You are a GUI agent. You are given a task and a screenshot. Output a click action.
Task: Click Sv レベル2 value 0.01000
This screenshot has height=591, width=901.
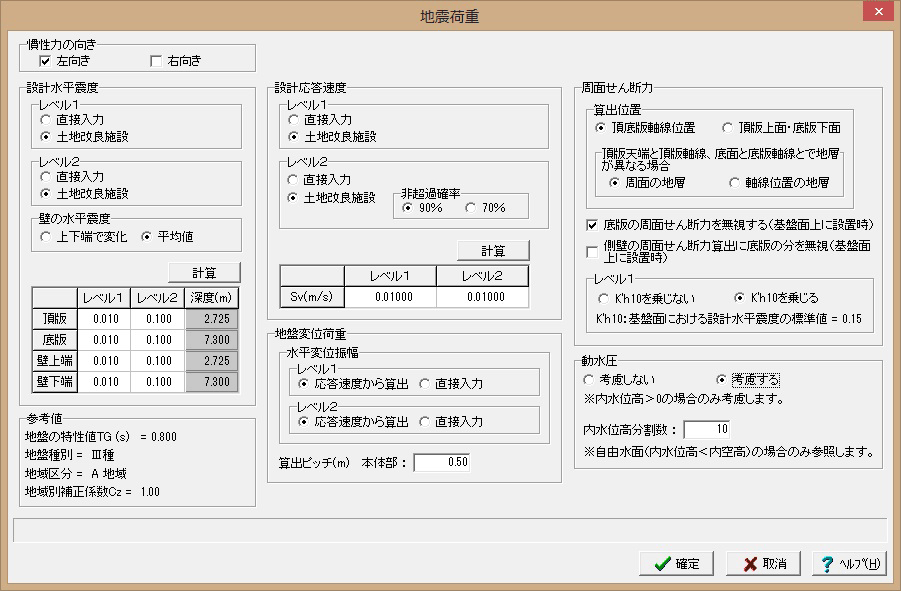483,297
